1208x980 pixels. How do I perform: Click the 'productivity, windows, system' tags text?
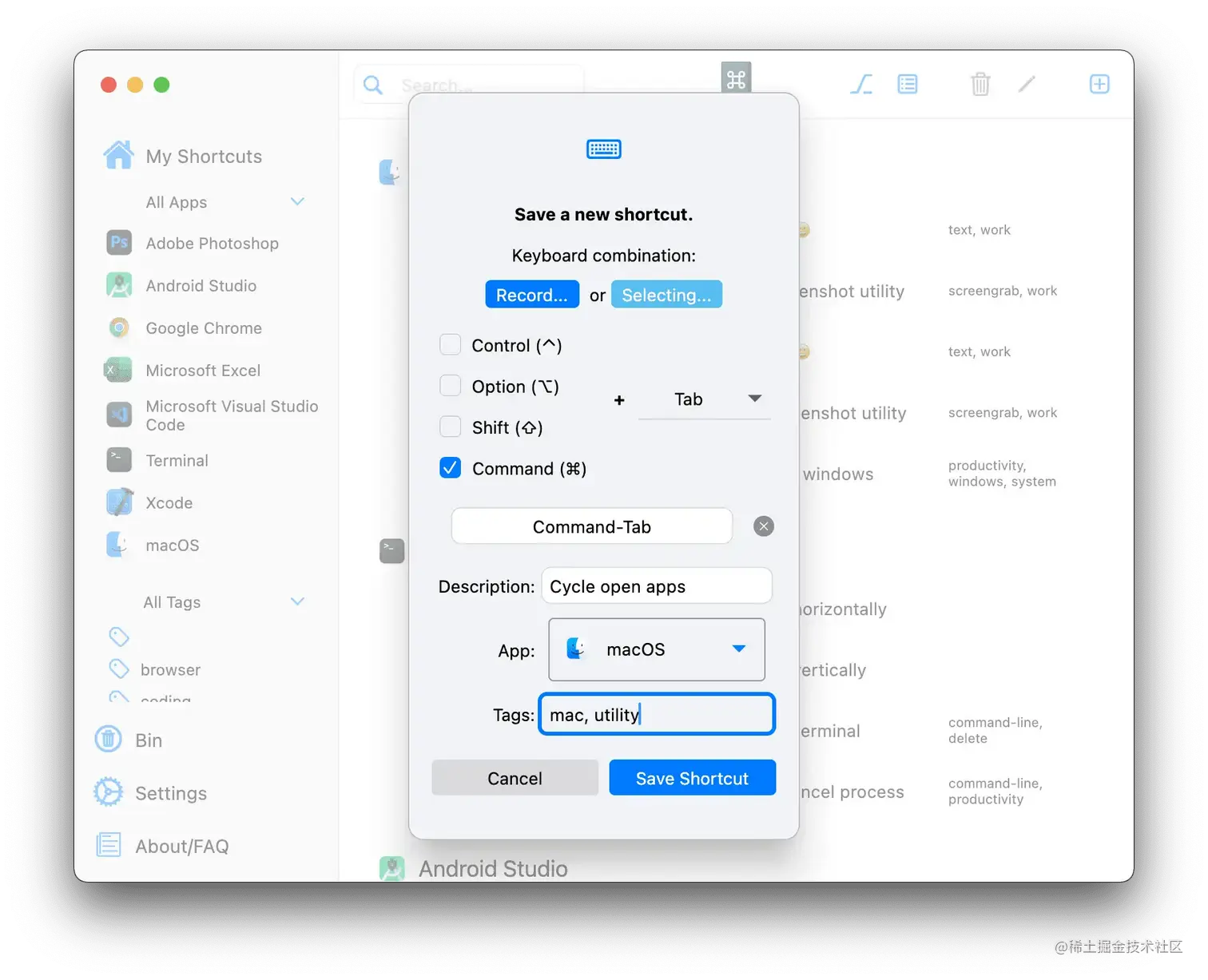tap(1002, 474)
